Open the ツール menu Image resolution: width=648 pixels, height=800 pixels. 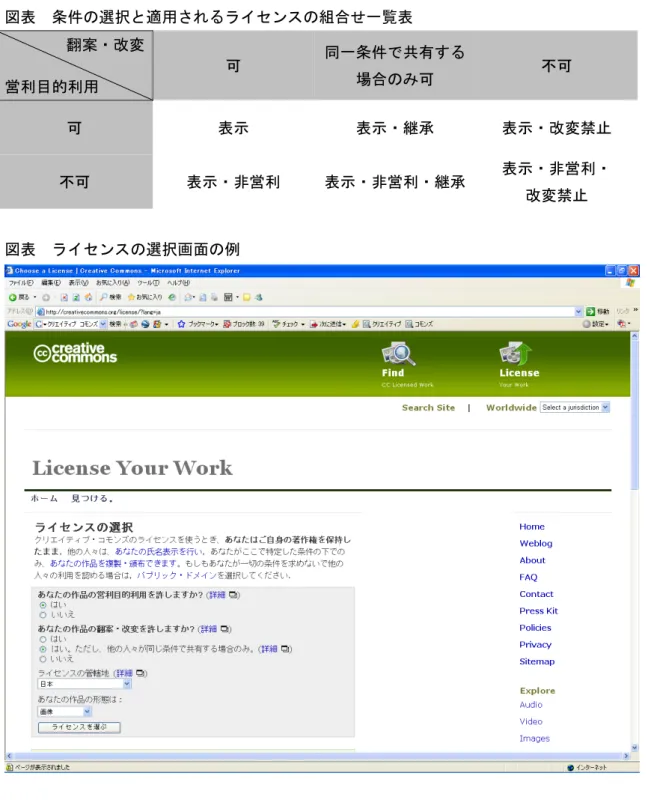(x=148, y=283)
